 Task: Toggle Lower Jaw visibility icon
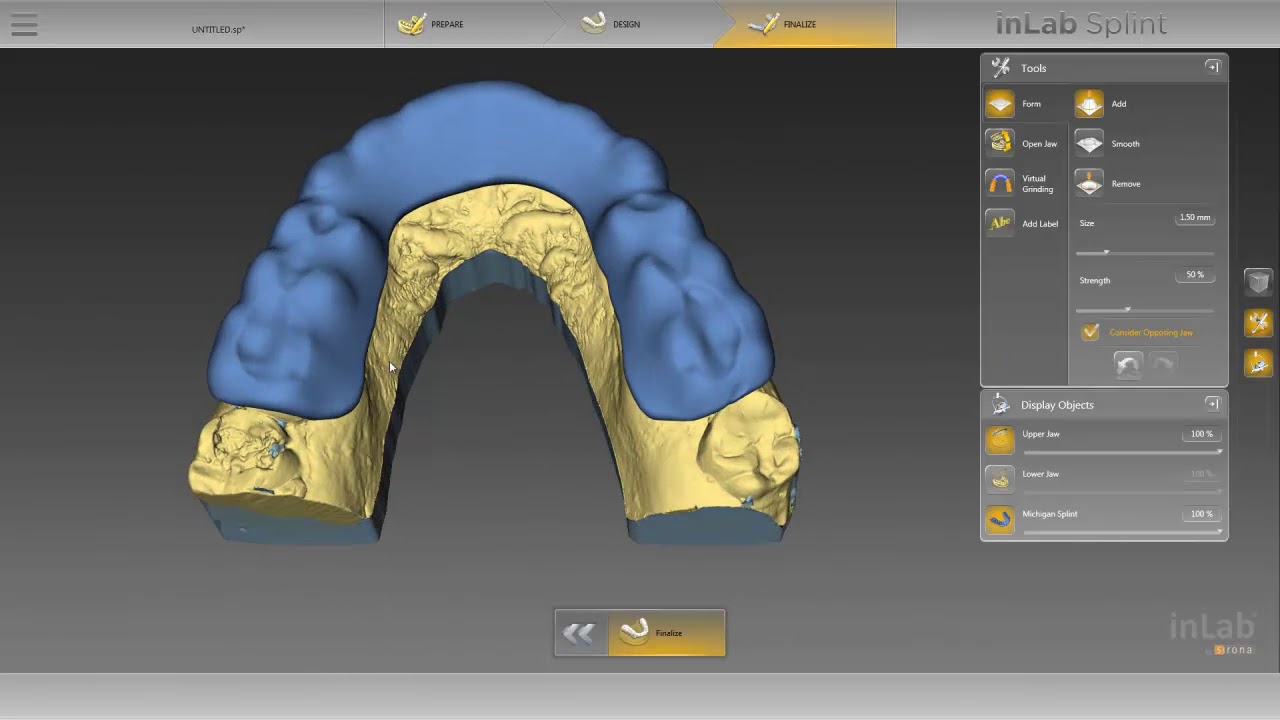[x=1000, y=480]
